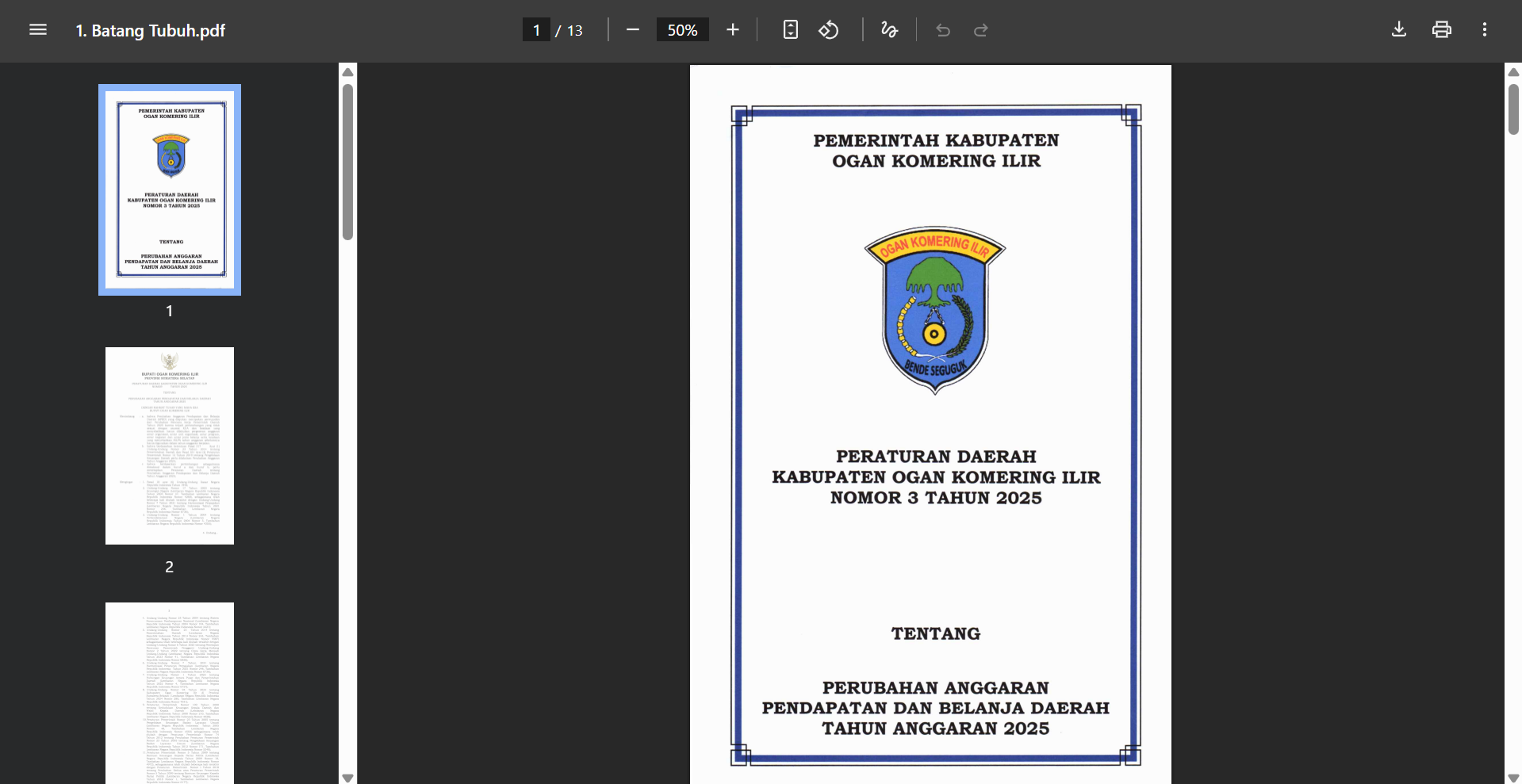
Task: Select the third page thumbnail
Action: (x=170, y=693)
